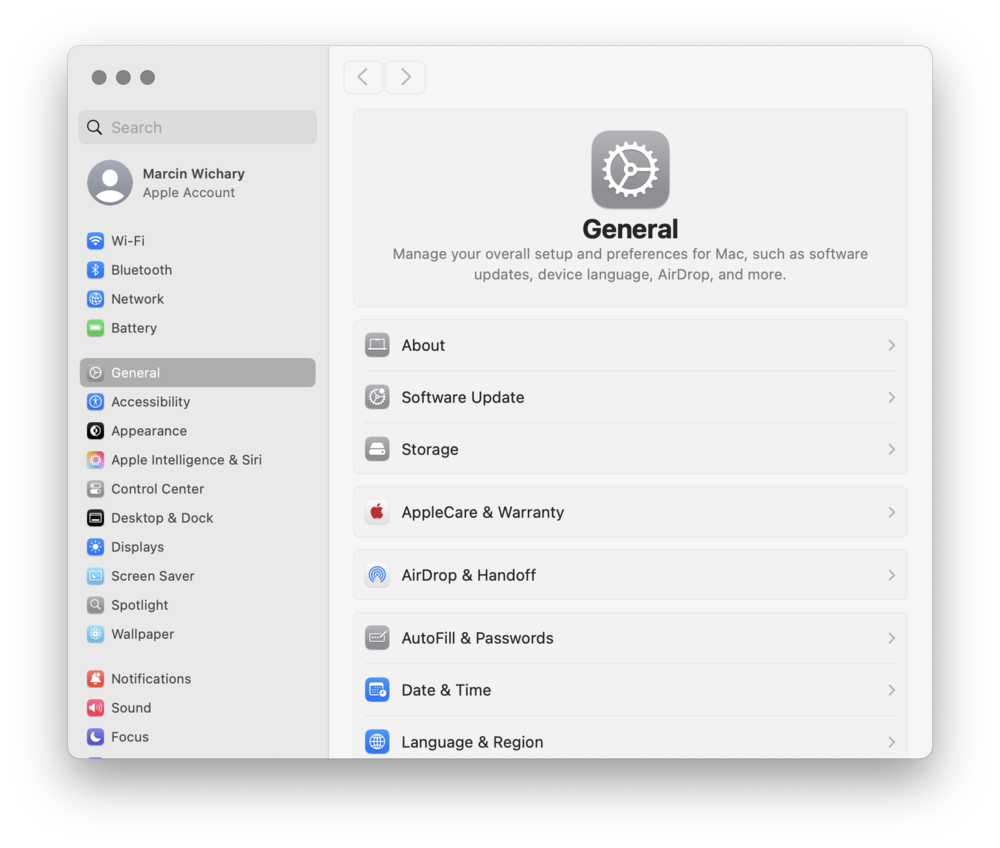Click the Sound label in sidebar
Viewport: 1000px width, 848px height.
[131, 708]
